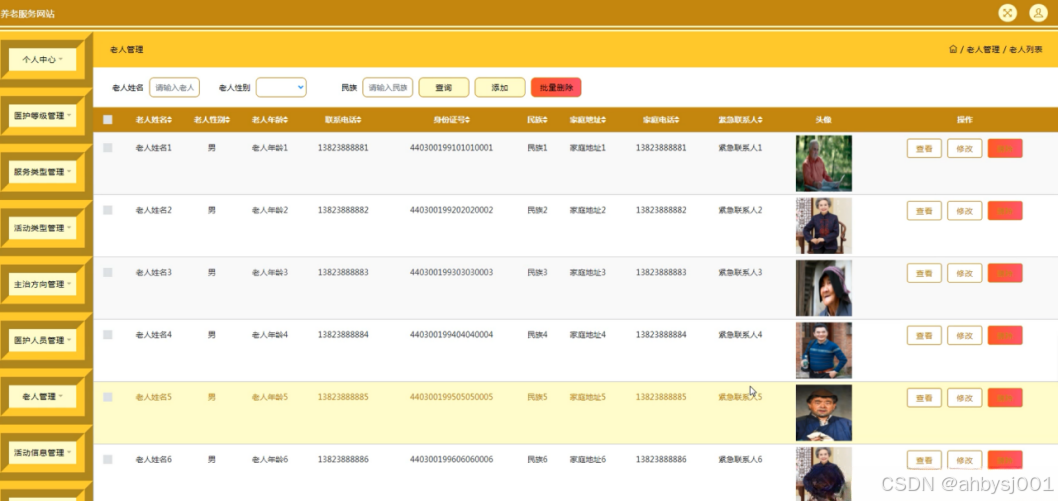Click the 紧急联系人2 cell
Viewport: 1058px width, 501px height.
[x=740, y=210]
